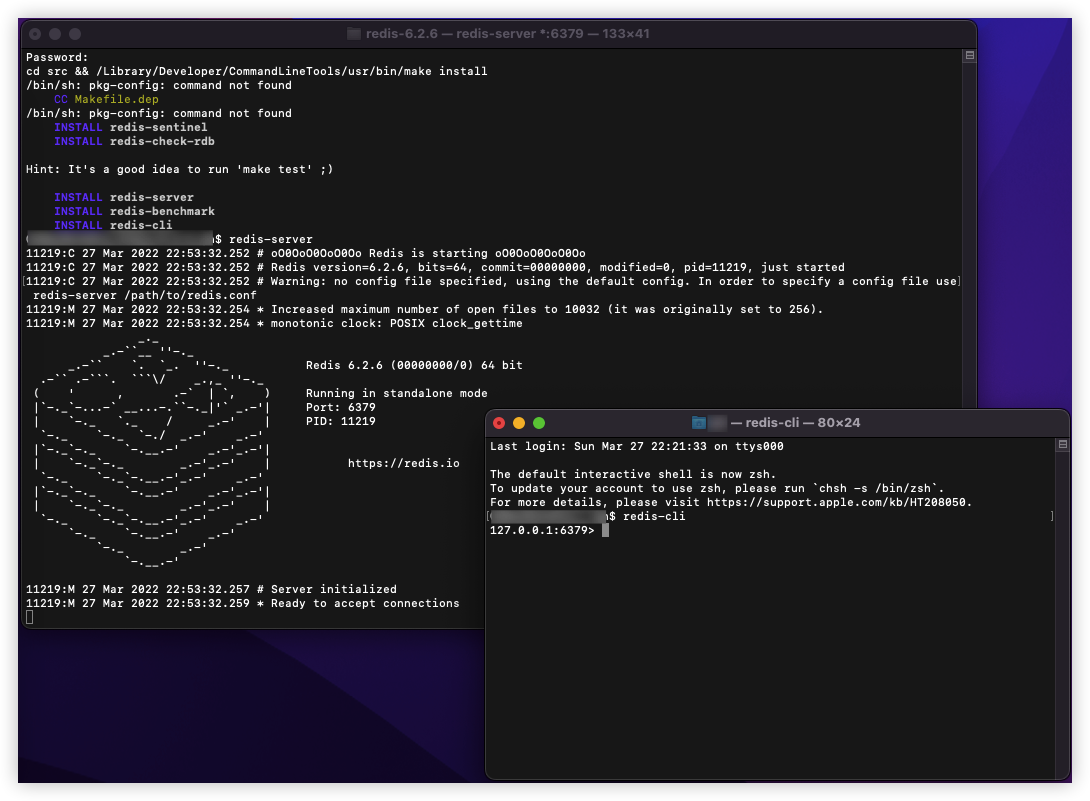This screenshot has height=801, width=1090.
Task: Click the document proxy icon in redis-server title bar
Action: 352,33
